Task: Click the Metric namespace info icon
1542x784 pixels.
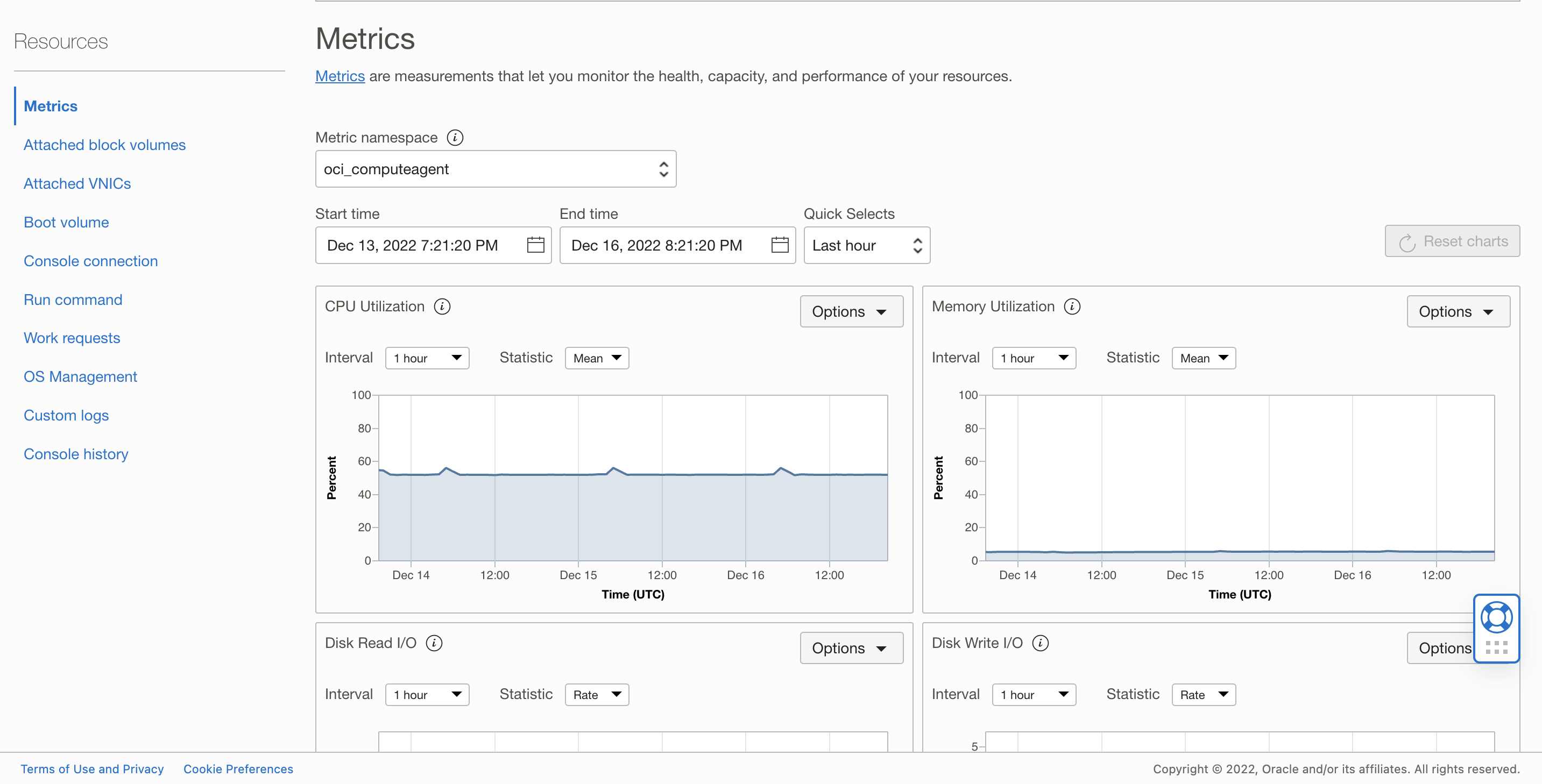Action: (455, 138)
